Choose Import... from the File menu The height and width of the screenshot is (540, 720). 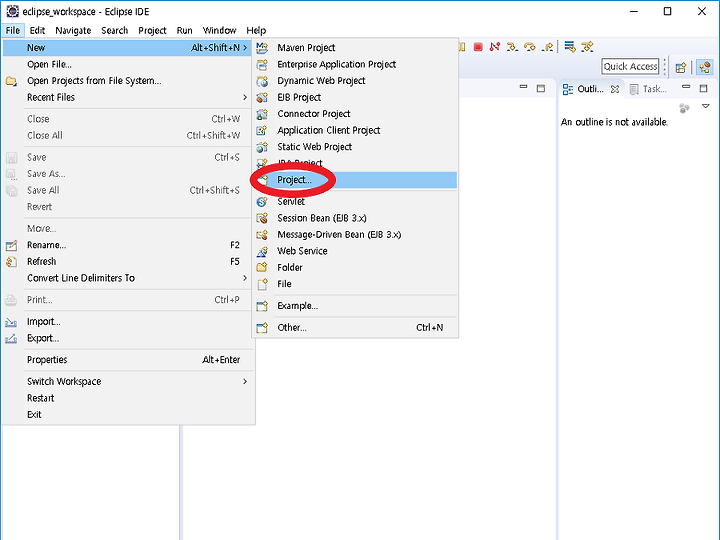128,321
